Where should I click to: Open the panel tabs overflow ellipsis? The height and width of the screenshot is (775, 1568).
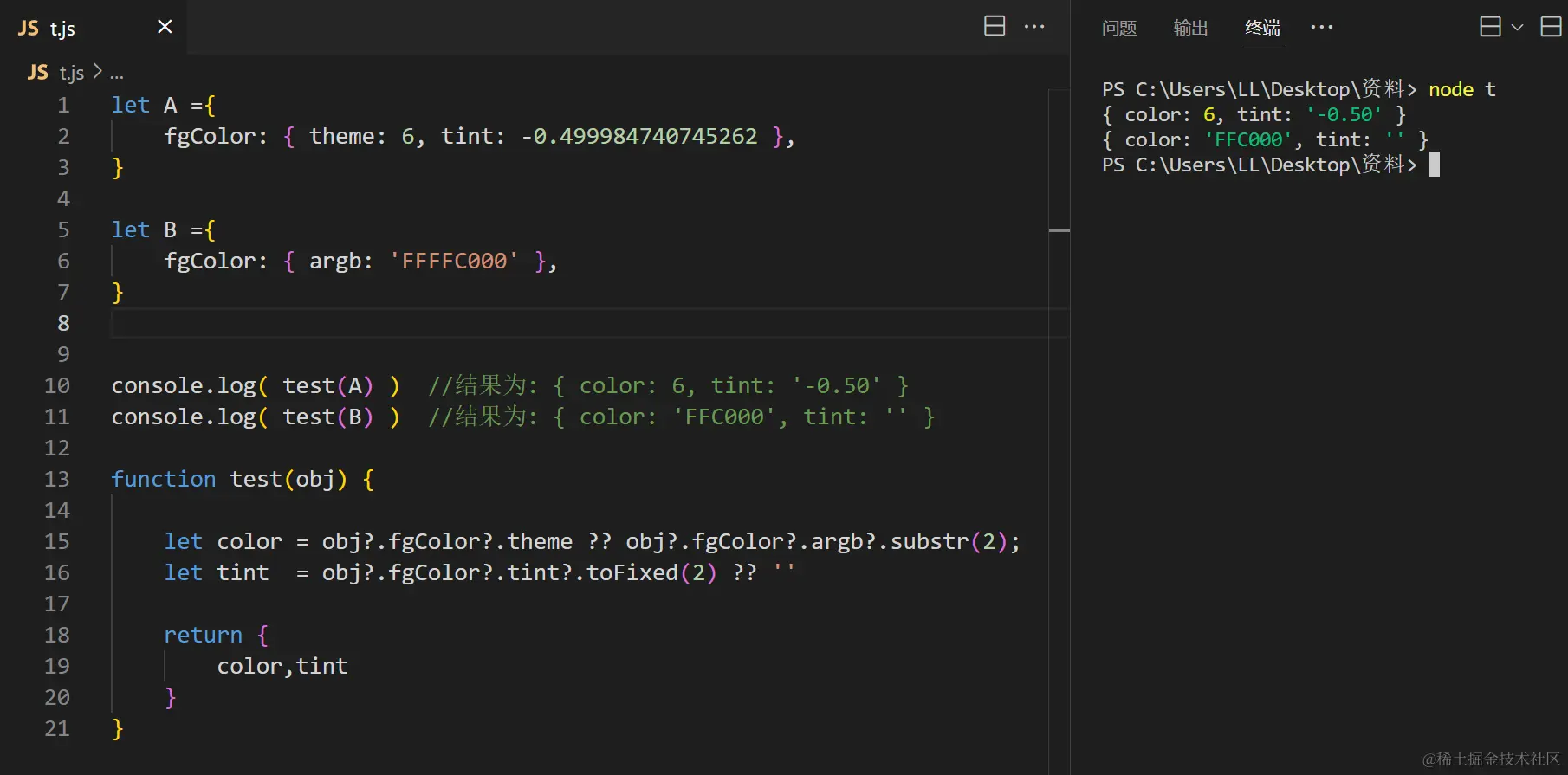pyautogui.click(x=1322, y=27)
